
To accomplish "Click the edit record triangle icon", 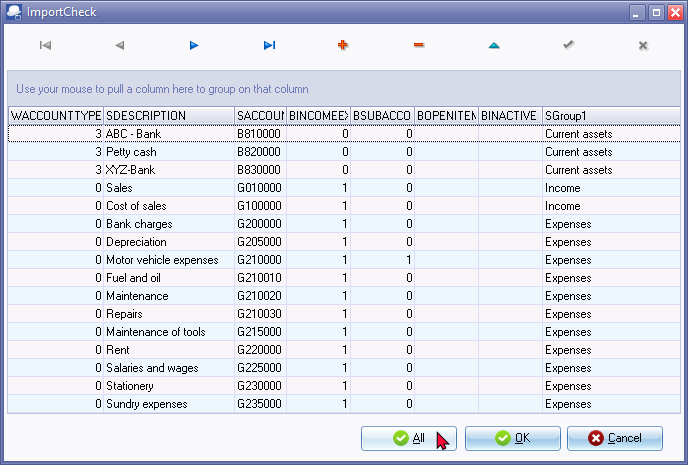I will coord(493,46).
